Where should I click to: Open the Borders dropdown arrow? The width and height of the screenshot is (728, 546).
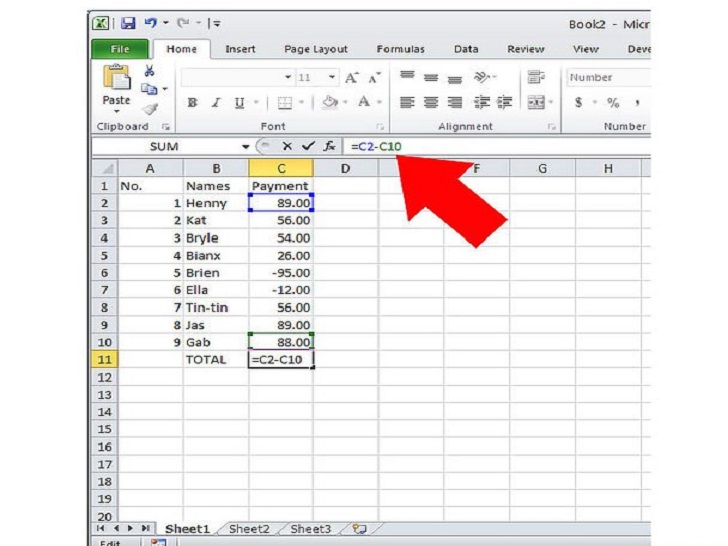pos(301,102)
